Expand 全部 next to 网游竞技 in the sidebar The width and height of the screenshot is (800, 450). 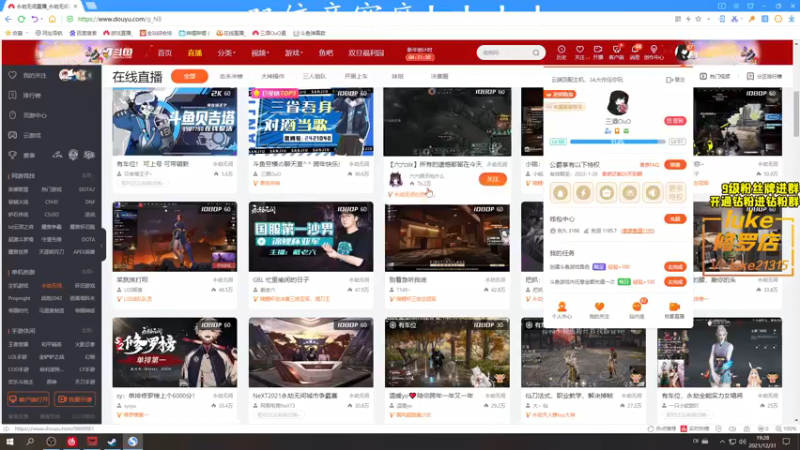click(x=88, y=176)
